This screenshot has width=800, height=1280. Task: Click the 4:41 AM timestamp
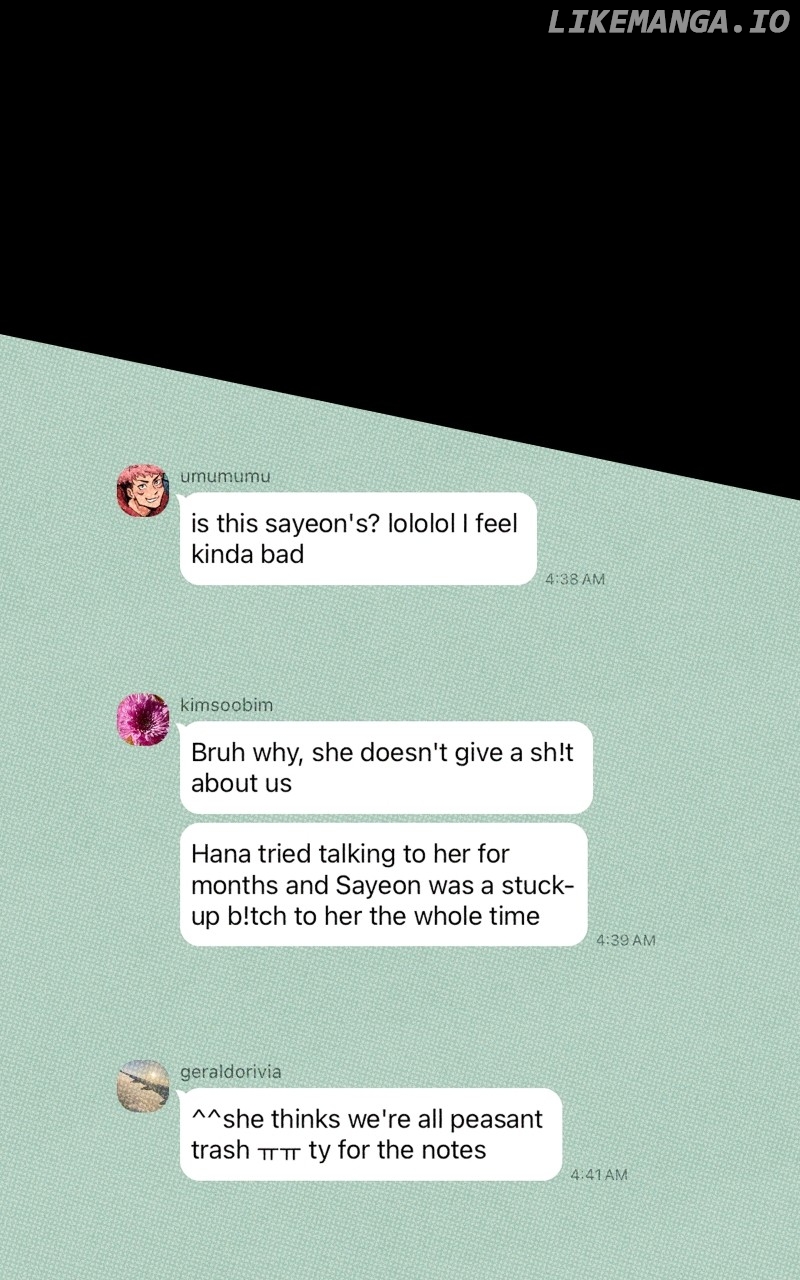tap(599, 1175)
